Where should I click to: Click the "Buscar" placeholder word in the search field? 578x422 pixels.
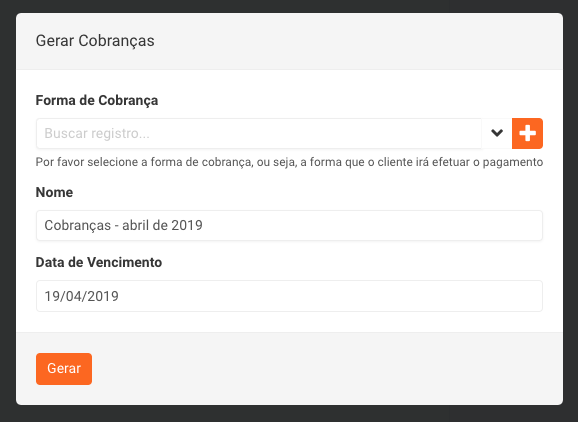click(66, 133)
